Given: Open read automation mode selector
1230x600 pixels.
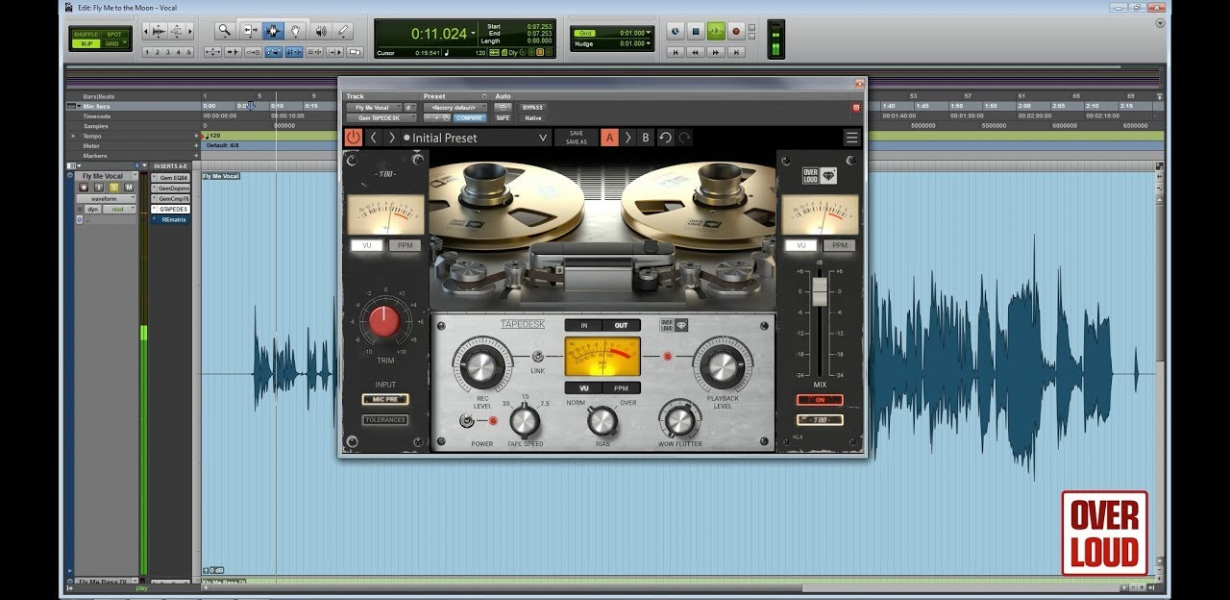Looking at the screenshot, I should [118, 209].
